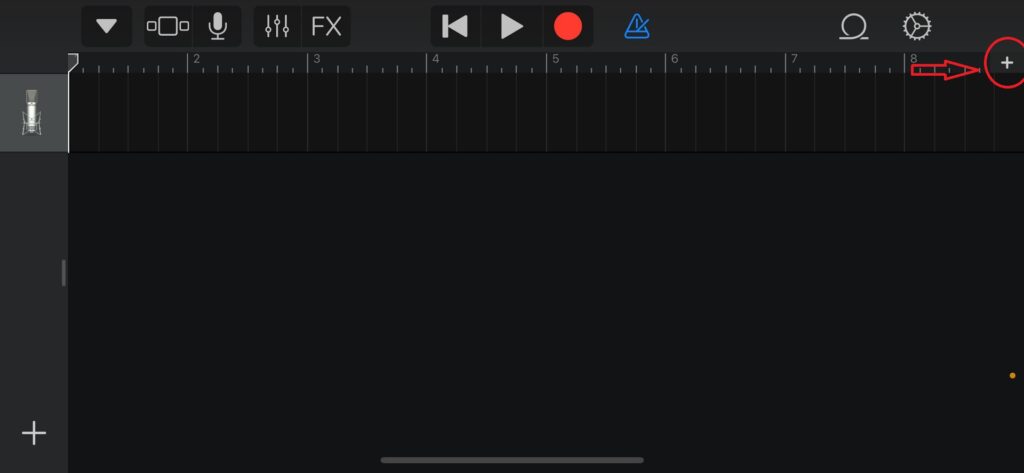Open the microphone instrument view

coord(217,27)
